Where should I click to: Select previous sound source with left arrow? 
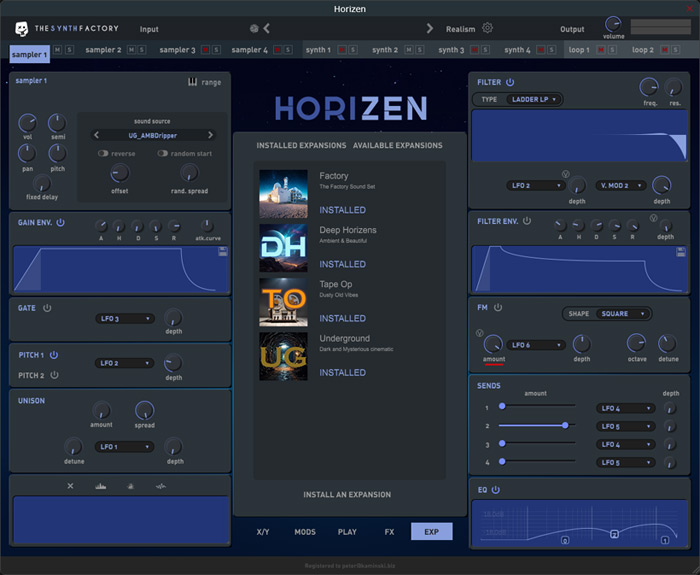[x=96, y=135]
